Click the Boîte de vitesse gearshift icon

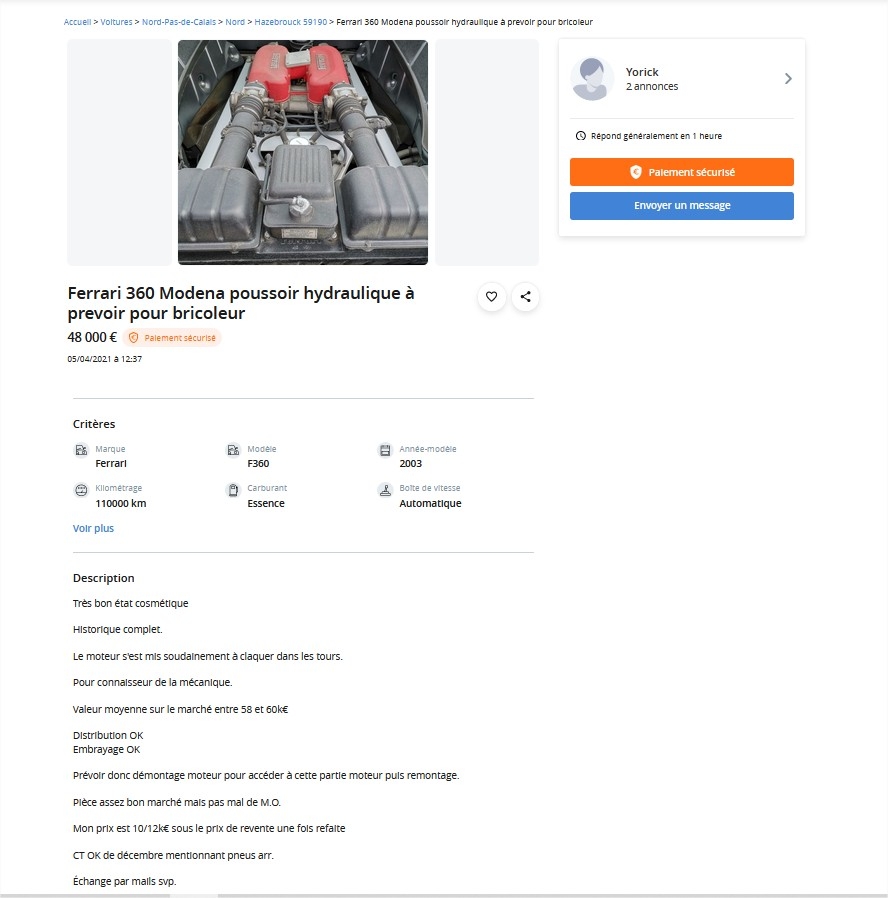(x=385, y=490)
